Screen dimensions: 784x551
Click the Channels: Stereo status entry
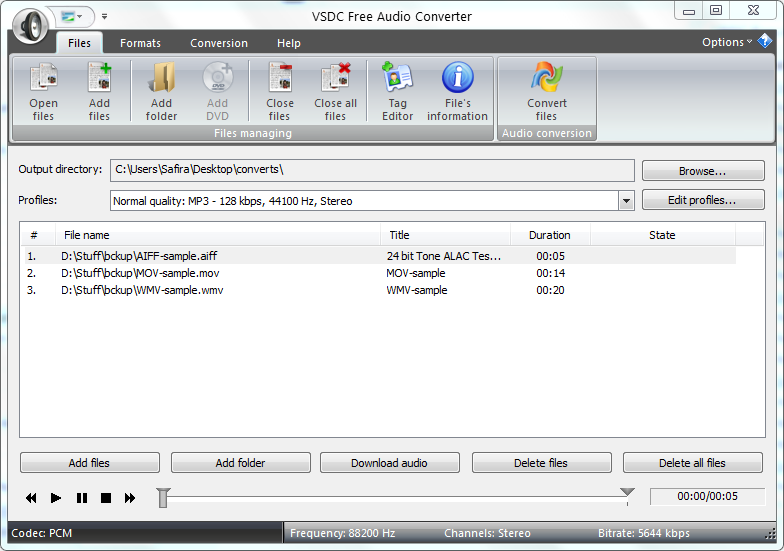click(x=488, y=533)
